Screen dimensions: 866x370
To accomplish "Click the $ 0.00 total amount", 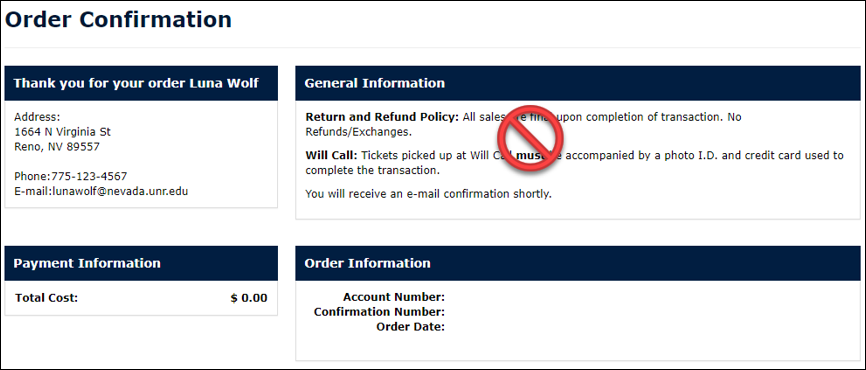I will (x=249, y=298).
